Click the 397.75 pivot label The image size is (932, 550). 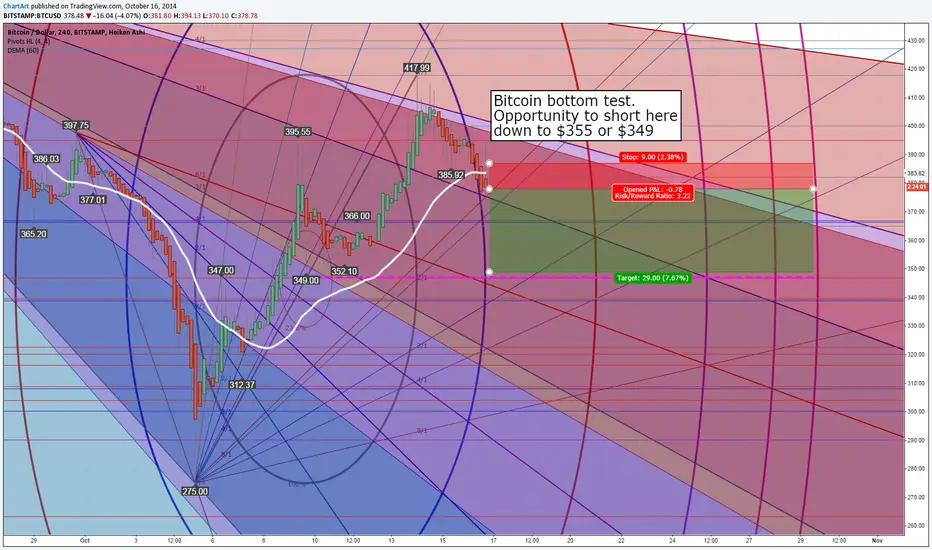(x=76, y=125)
